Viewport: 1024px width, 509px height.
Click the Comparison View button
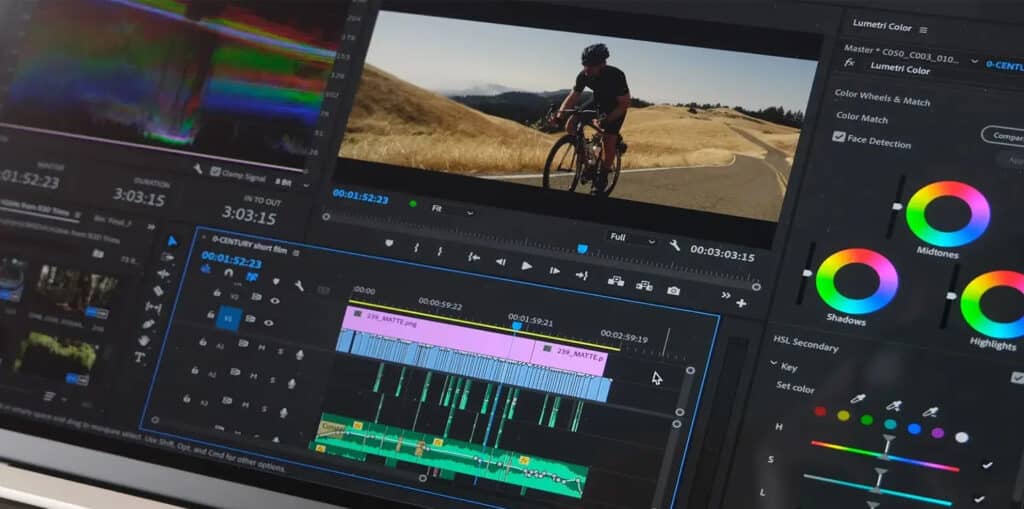[1003, 137]
